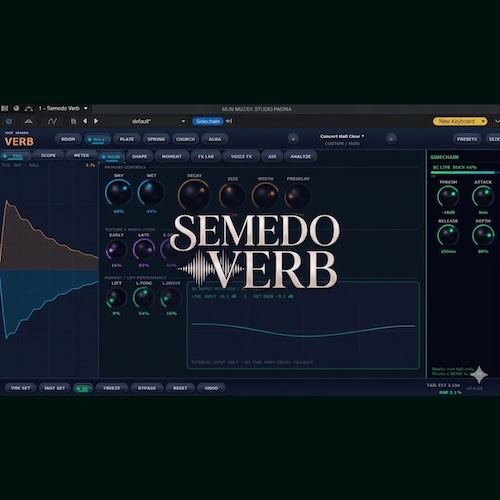Image resolution: width=500 pixels, height=500 pixels.
Task: Click the SC LIVE DUCK level bar
Action: click(x=465, y=173)
